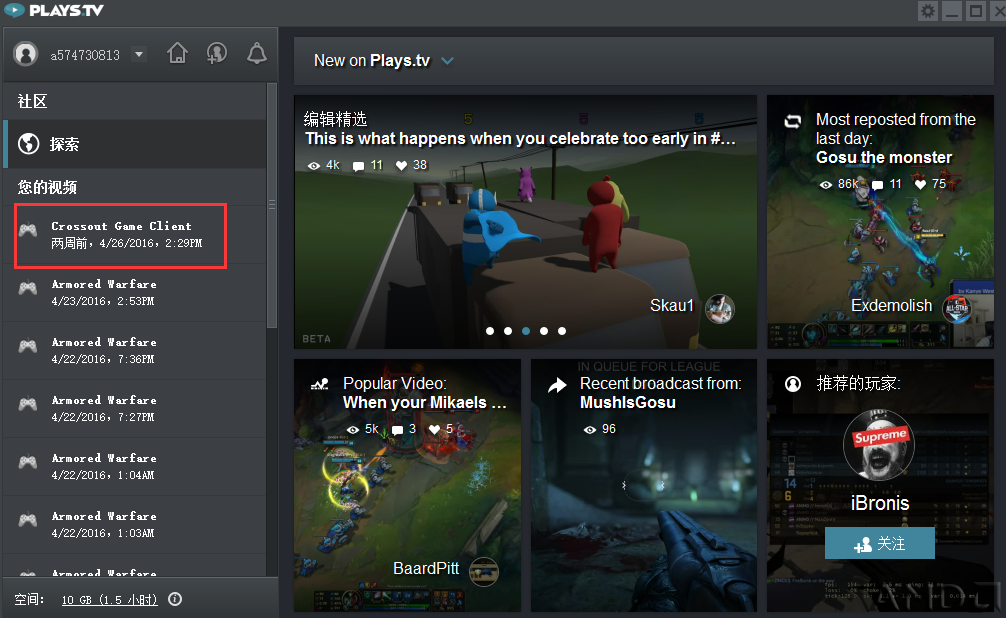Open the "Gosu the monster" video title

coord(883,157)
